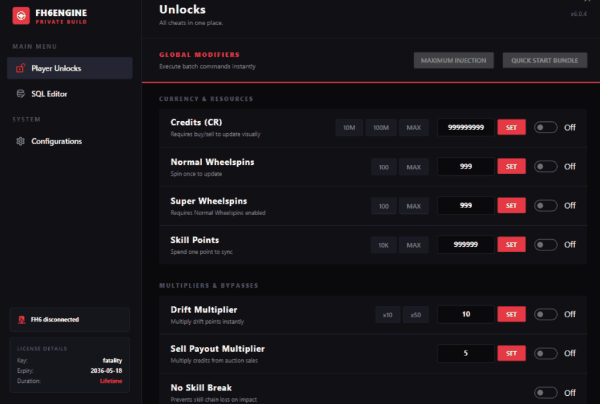Enable the Drift Multiplier toggle

(546, 314)
